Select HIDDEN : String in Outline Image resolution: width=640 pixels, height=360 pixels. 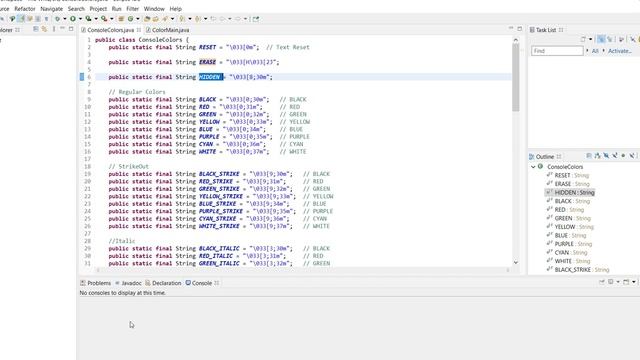pos(574,192)
